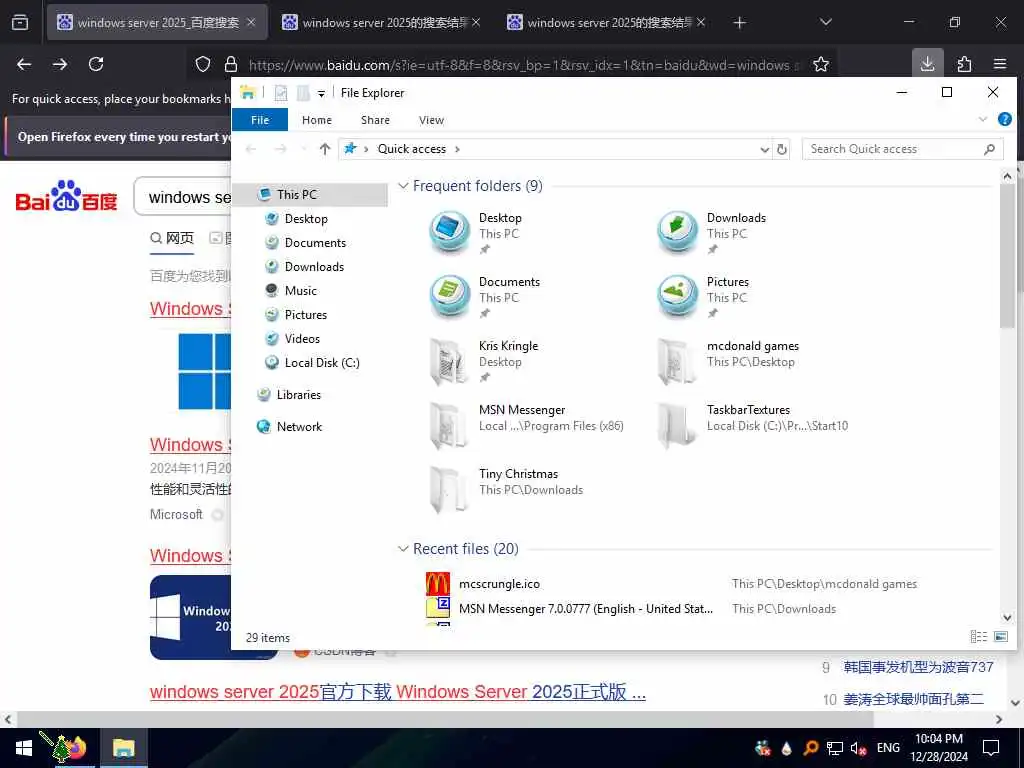1024x768 pixels.
Task: Open Firefox list all tabs dropdown
Action: [x=825, y=22]
